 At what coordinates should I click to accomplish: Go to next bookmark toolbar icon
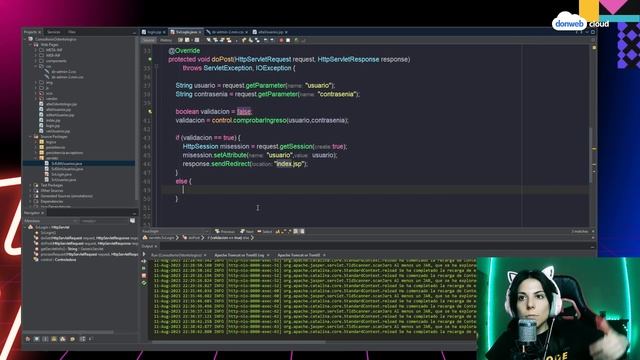tap(250, 40)
